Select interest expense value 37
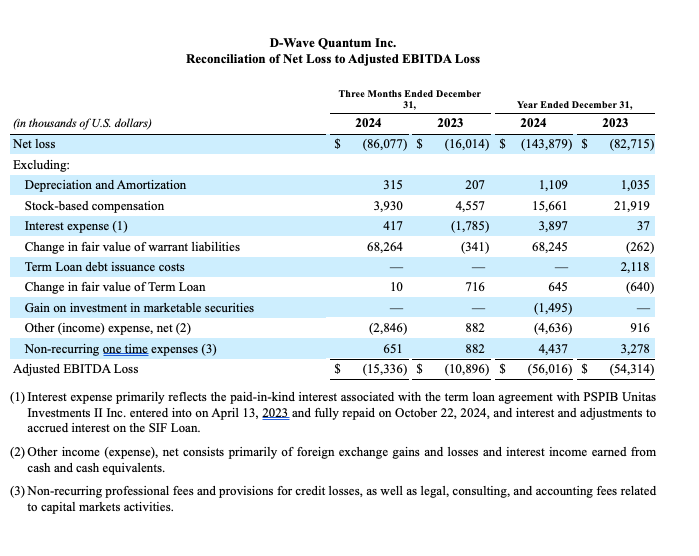This screenshot has width=699, height=556. click(643, 226)
